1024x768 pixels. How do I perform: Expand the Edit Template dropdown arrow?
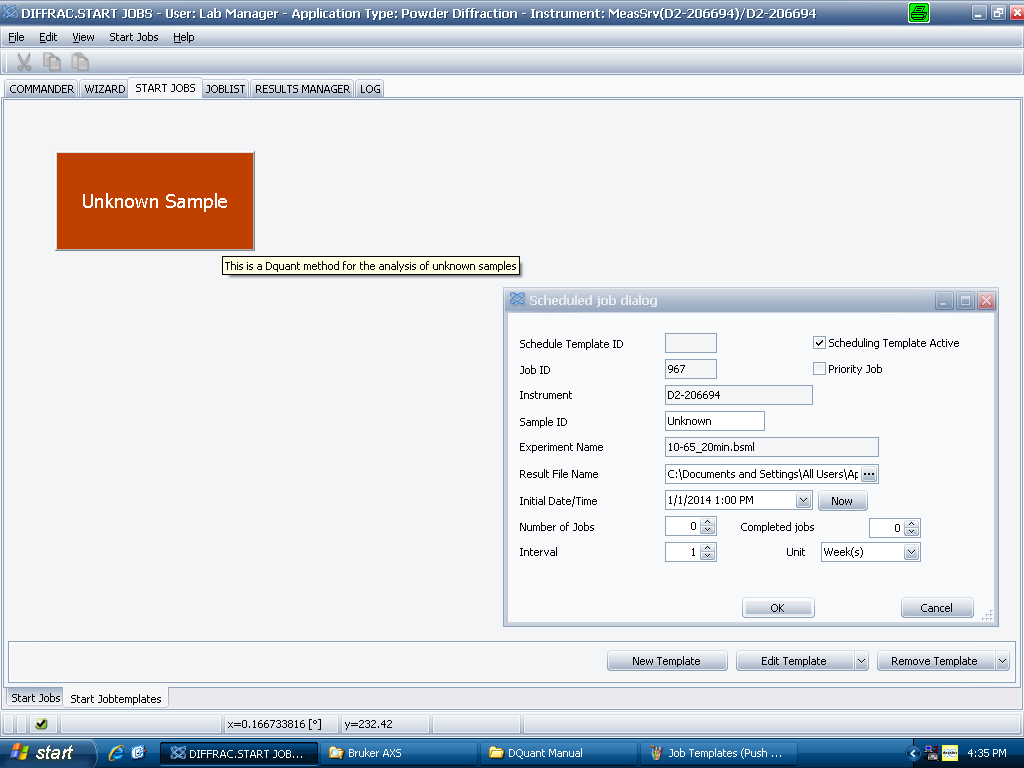(861, 661)
